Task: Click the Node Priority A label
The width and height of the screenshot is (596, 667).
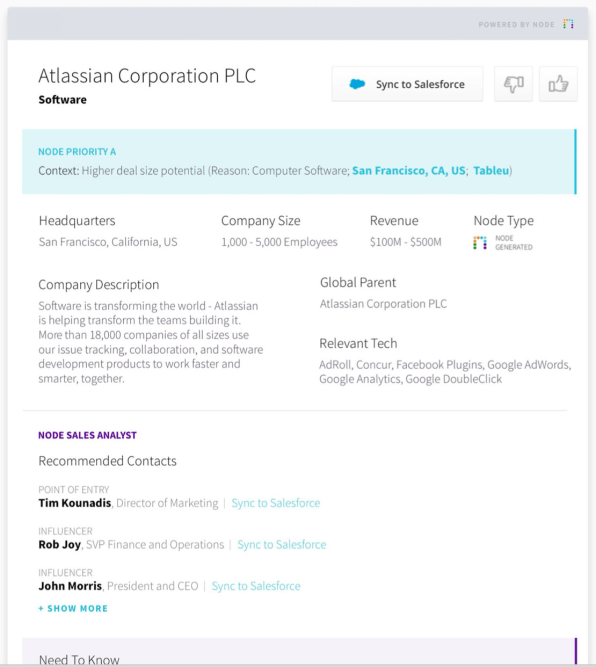Action: (x=77, y=152)
